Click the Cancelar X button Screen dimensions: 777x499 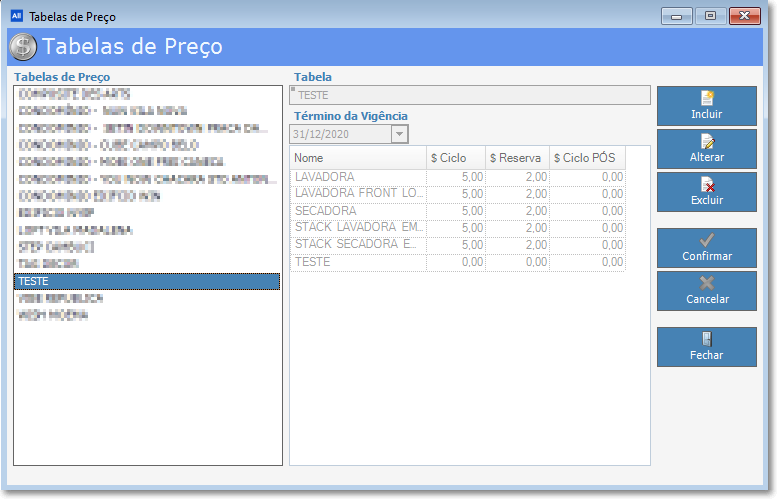[x=706, y=291]
